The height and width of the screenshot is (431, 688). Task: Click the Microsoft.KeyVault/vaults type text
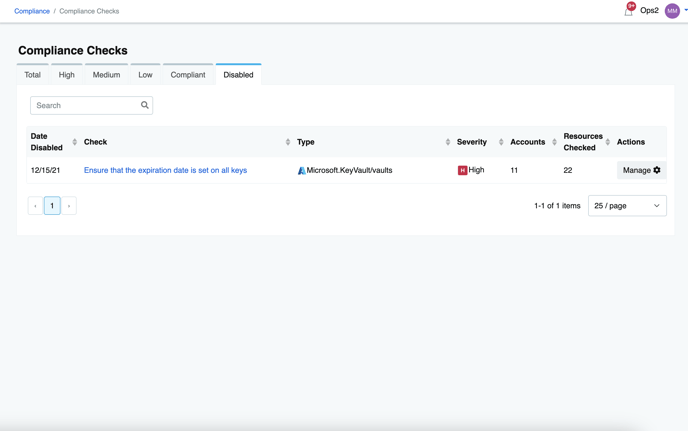click(x=349, y=170)
